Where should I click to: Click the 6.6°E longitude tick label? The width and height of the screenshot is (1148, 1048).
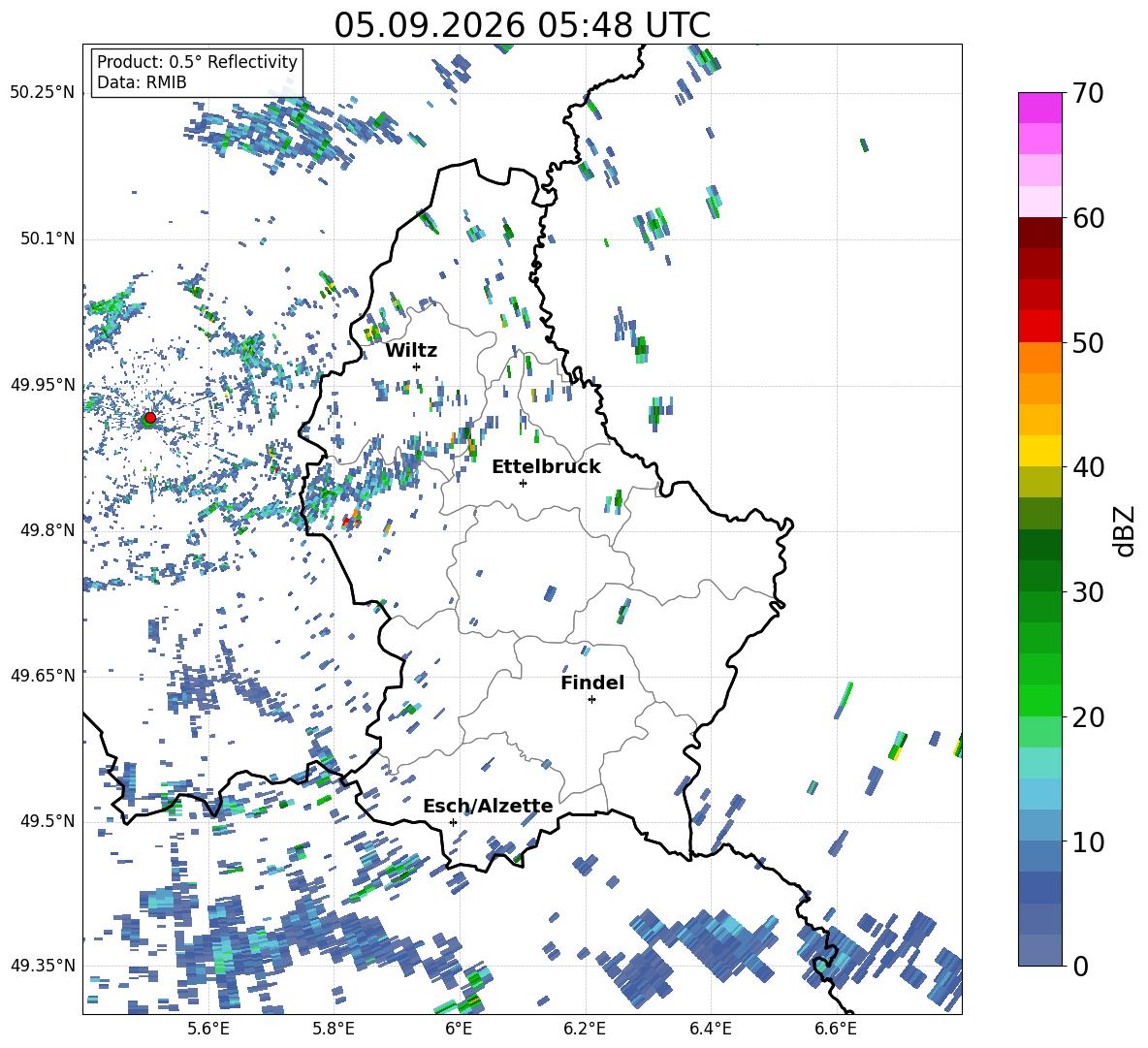click(836, 1029)
